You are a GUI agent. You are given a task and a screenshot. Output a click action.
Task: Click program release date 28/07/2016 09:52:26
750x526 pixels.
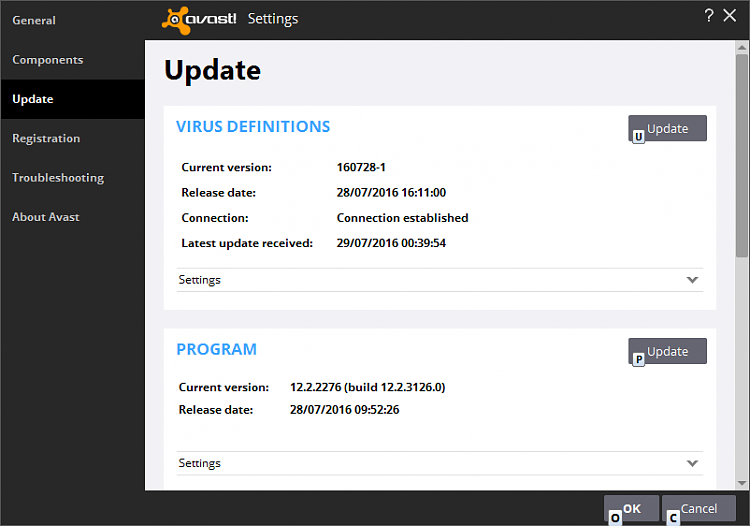point(344,410)
